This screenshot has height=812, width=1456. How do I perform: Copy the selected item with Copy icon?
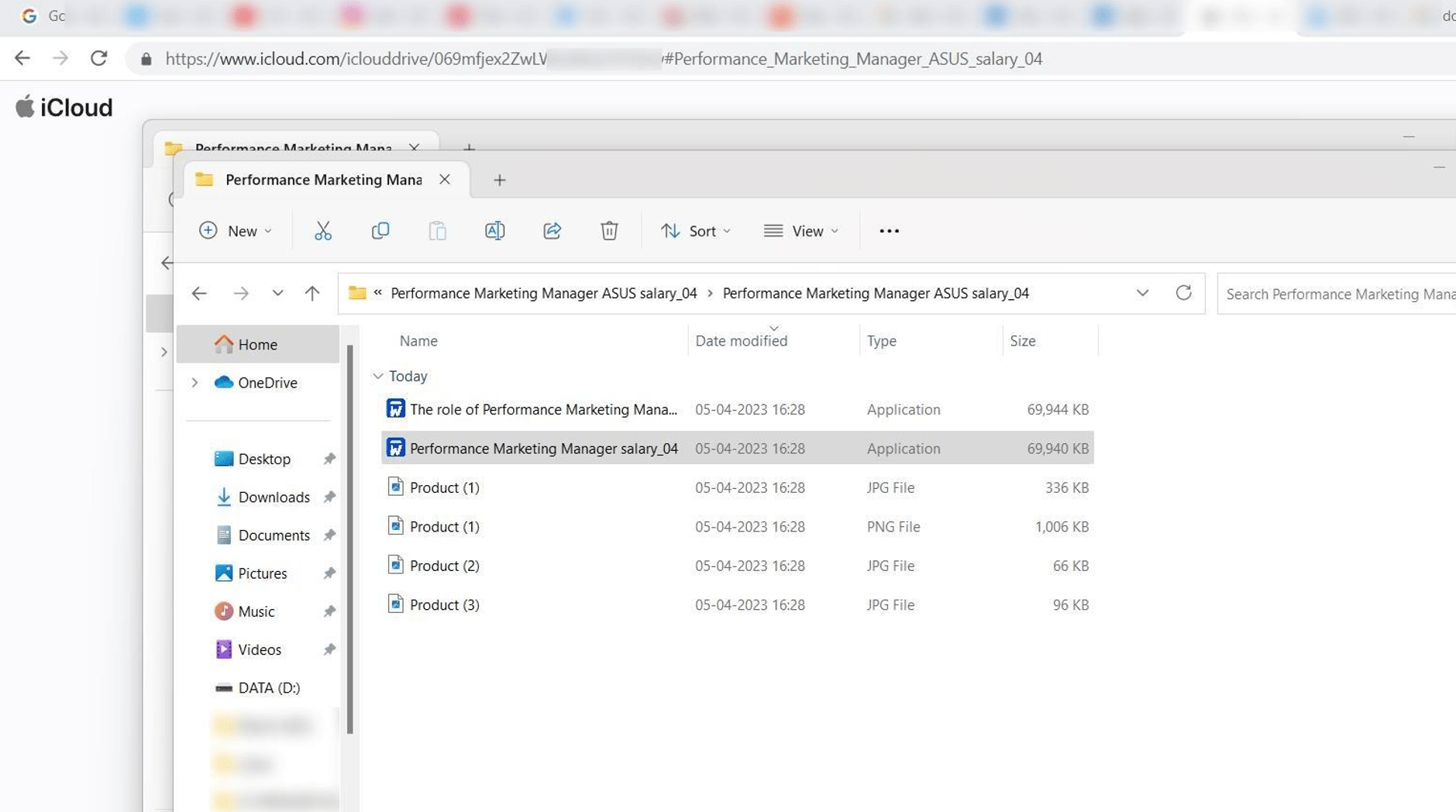click(x=380, y=230)
